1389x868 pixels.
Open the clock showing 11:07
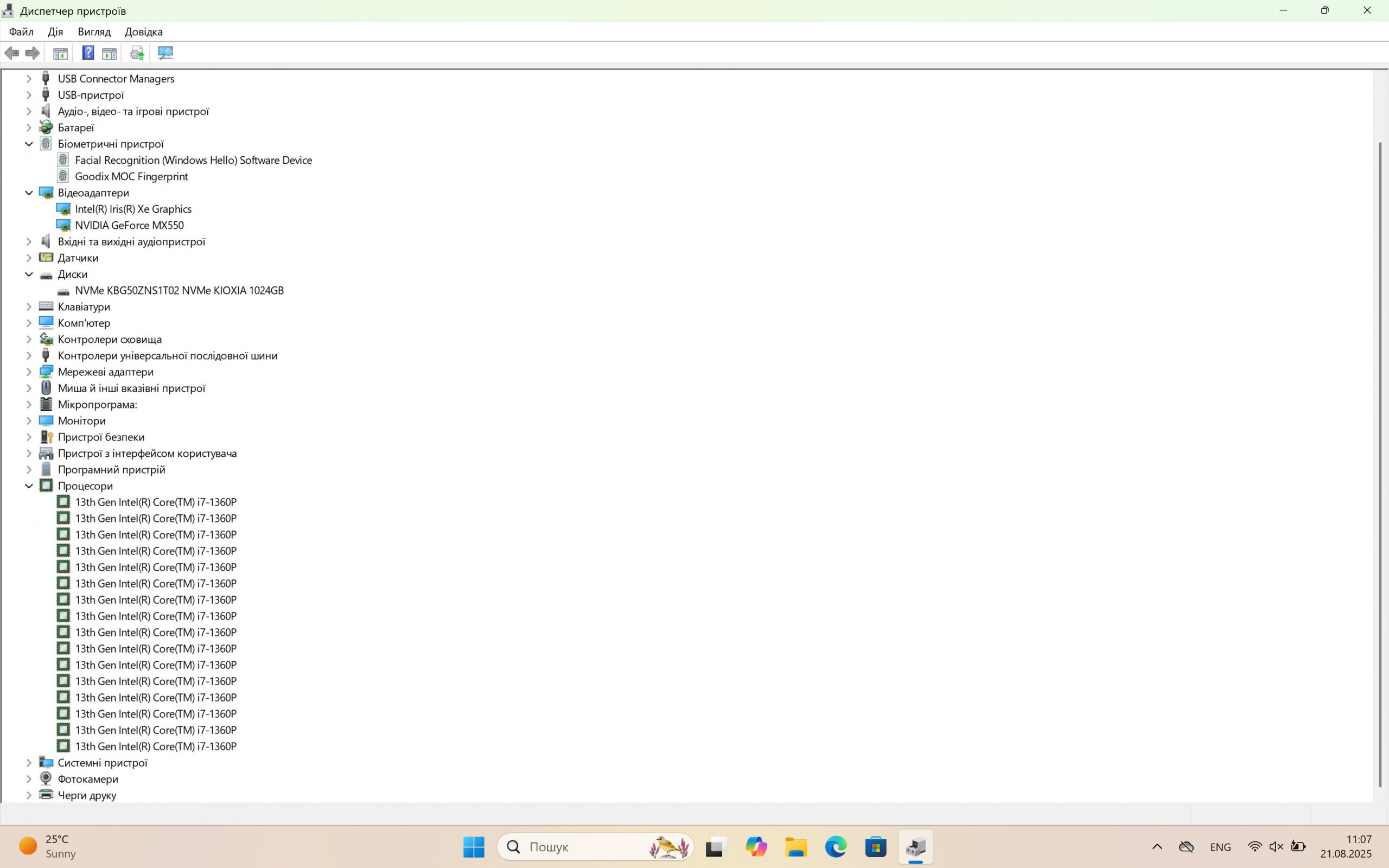[1346, 847]
